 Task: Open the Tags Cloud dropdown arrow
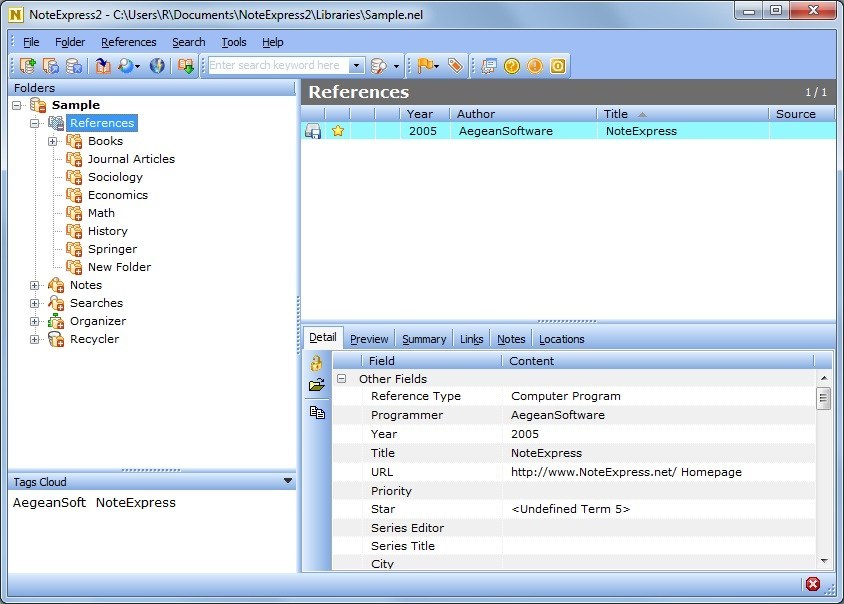click(x=288, y=481)
